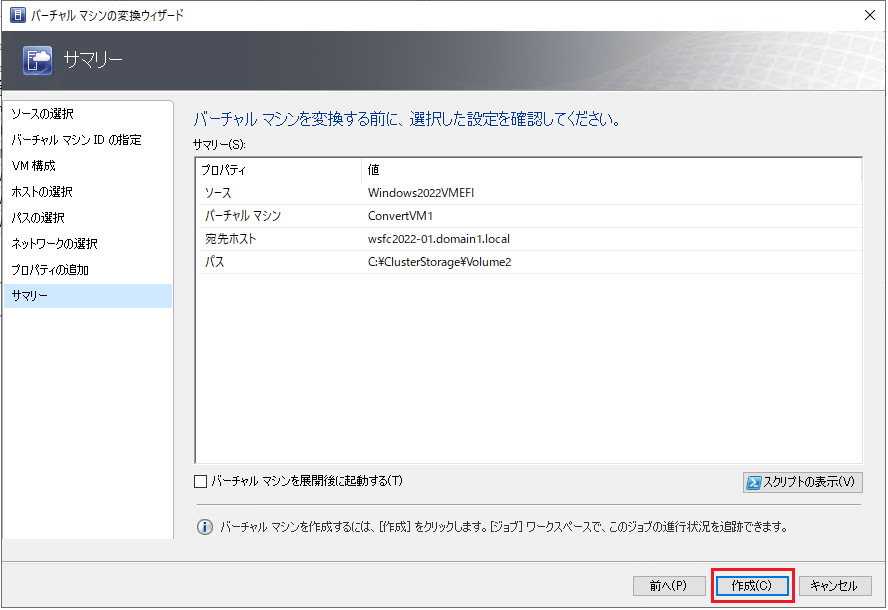The image size is (888, 610).
Task: Click the キャンセル button
Action: point(835,586)
